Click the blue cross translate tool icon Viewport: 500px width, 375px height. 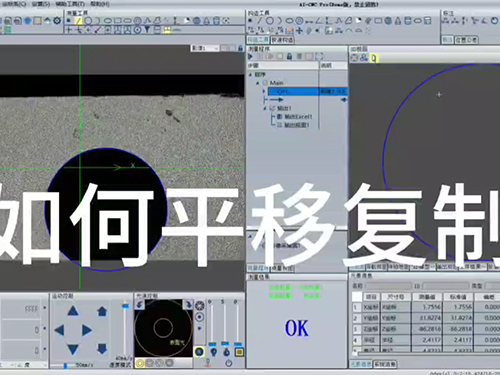tap(299, 31)
